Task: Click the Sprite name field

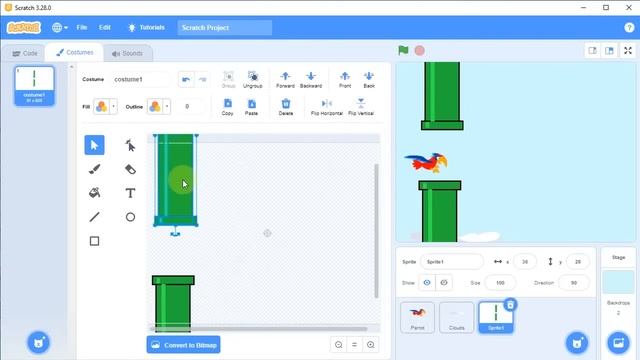Action: click(452, 262)
